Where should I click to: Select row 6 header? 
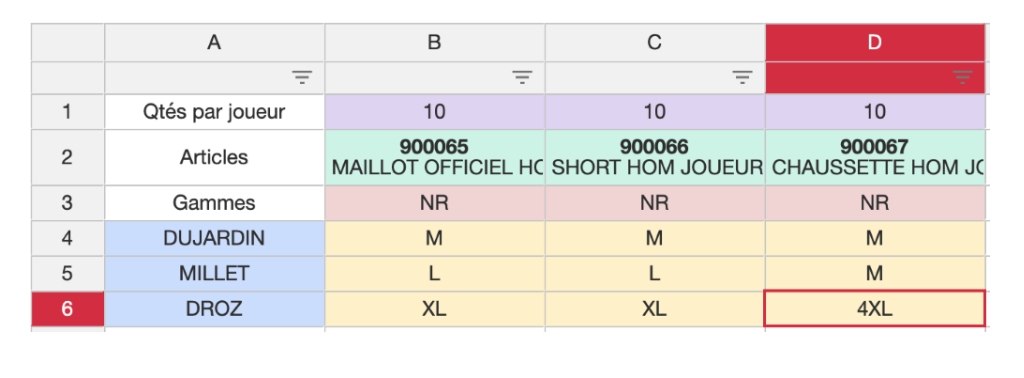click(x=68, y=309)
